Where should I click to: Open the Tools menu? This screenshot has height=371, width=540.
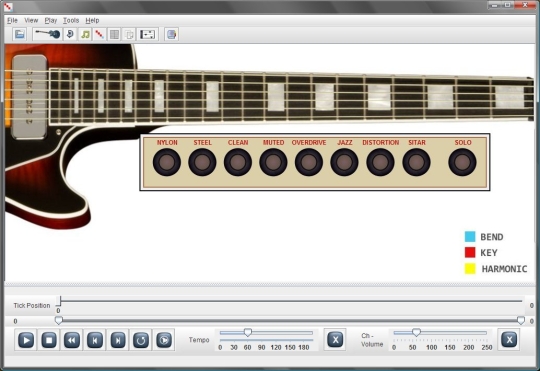[x=71, y=20]
